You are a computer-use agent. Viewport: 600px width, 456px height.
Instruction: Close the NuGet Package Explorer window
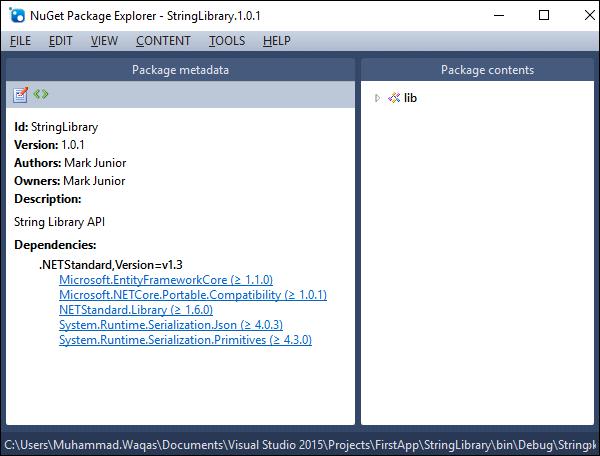(x=590, y=15)
